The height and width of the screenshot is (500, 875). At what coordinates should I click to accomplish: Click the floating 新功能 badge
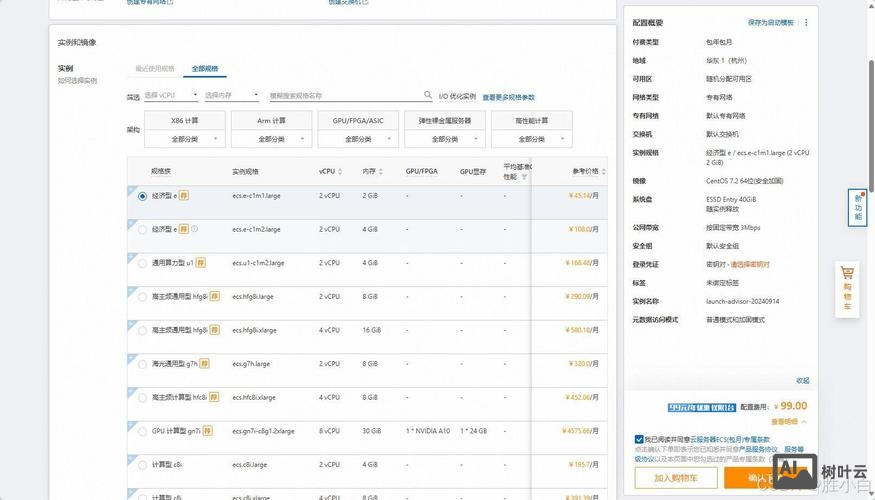(x=858, y=208)
